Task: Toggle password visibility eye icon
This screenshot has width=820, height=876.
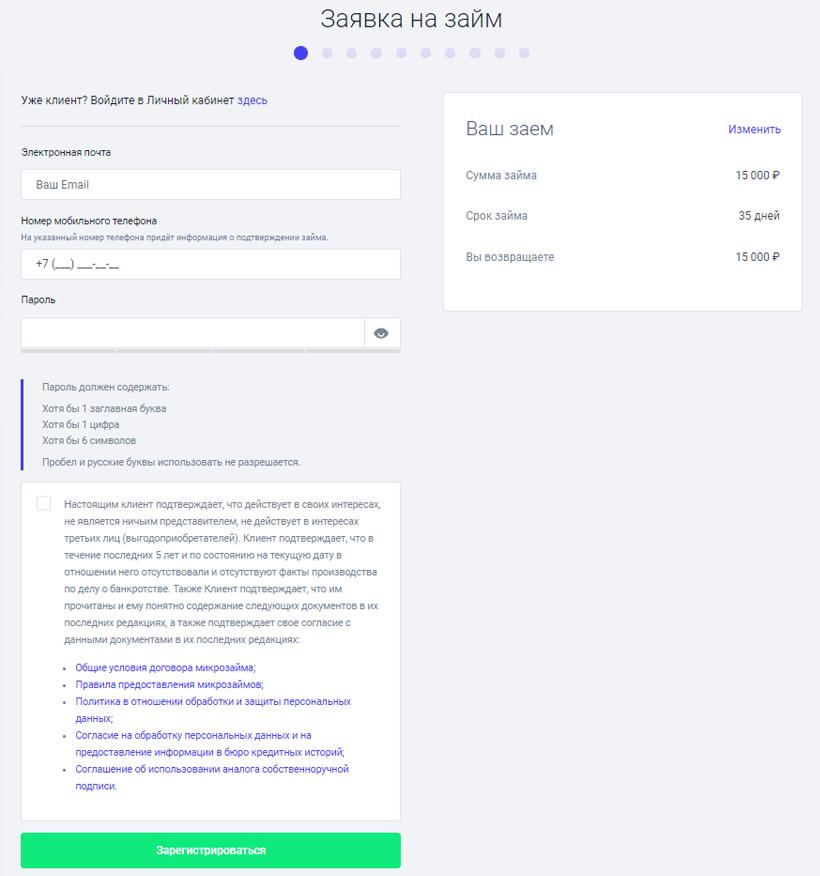Action: 381,333
